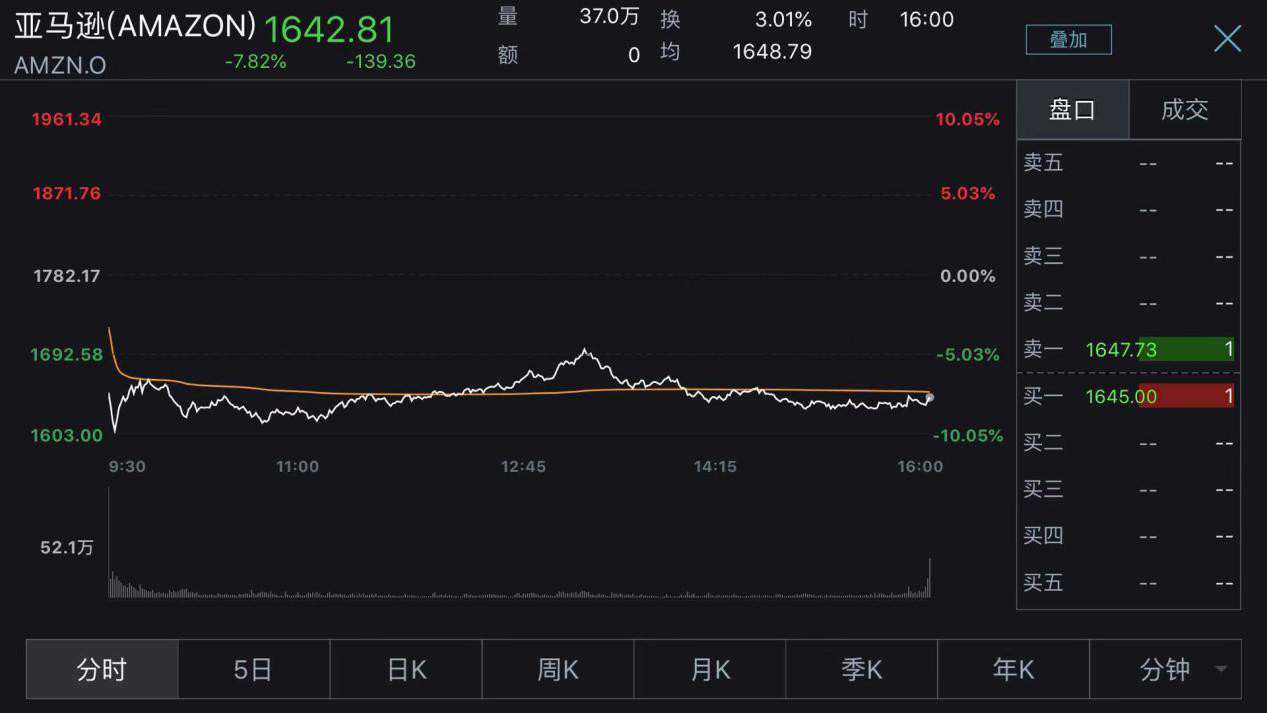Click the 12:45 time axis label
The image size is (1267, 713).
pyautogui.click(x=523, y=466)
